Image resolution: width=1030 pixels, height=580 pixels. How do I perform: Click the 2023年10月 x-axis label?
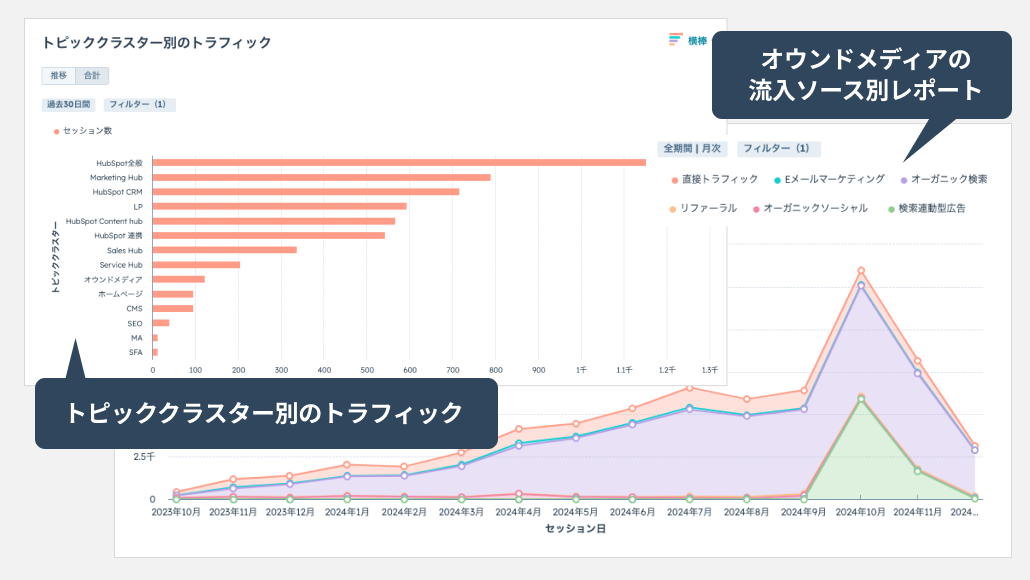tap(176, 512)
